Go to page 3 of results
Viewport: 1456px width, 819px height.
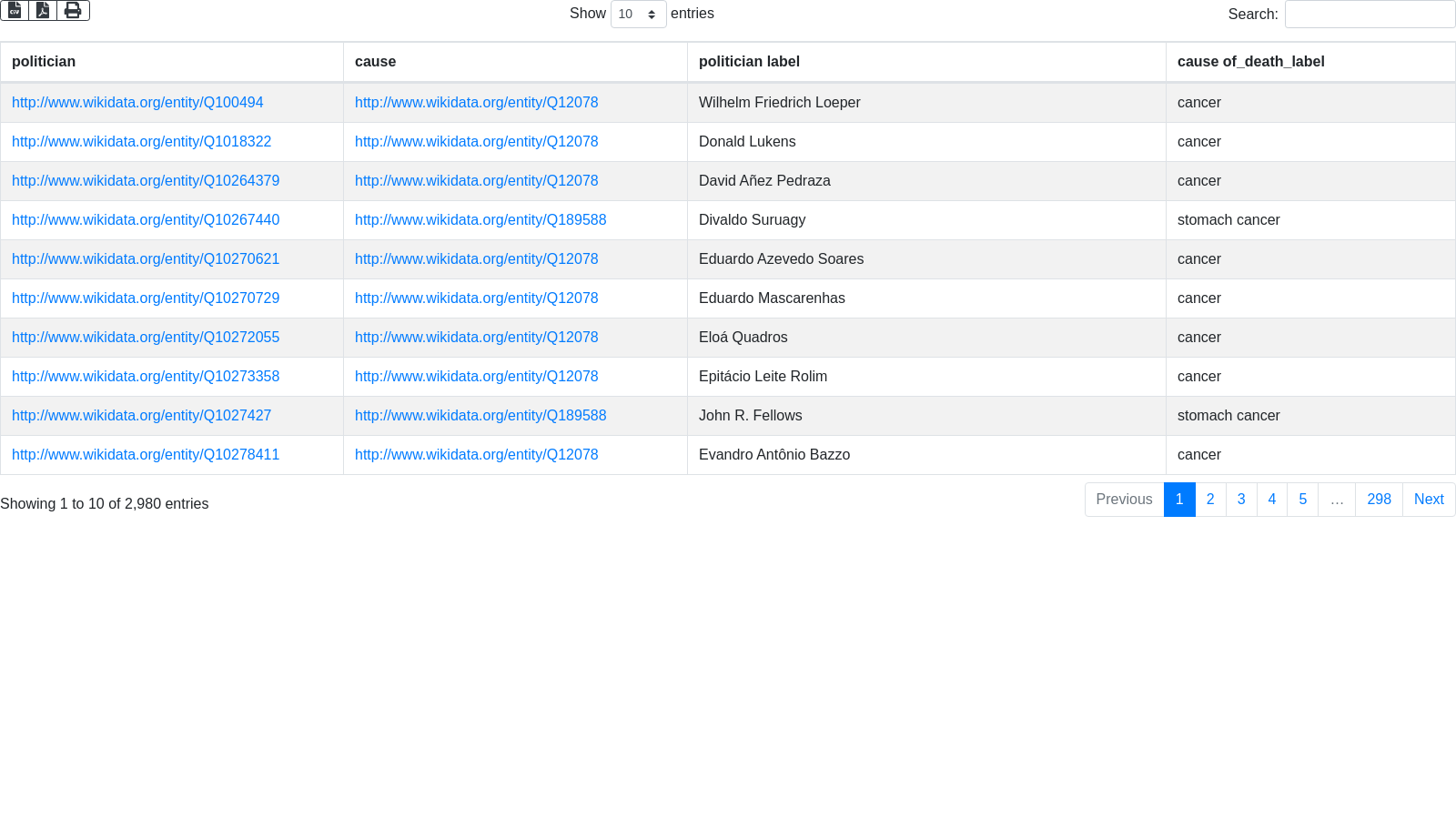(1241, 500)
